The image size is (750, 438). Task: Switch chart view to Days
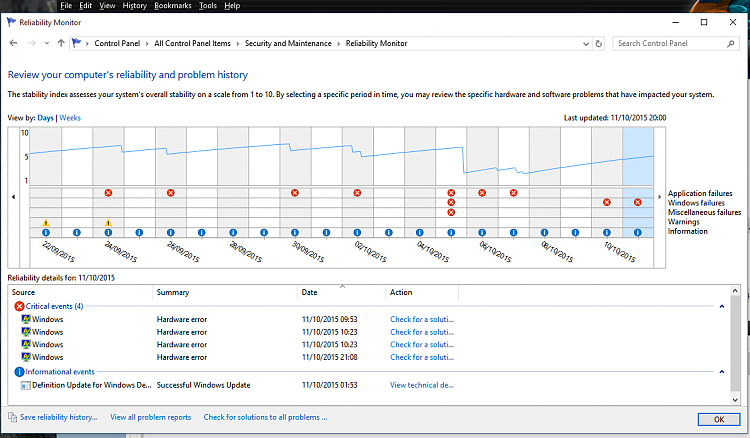click(x=45, y=118)
